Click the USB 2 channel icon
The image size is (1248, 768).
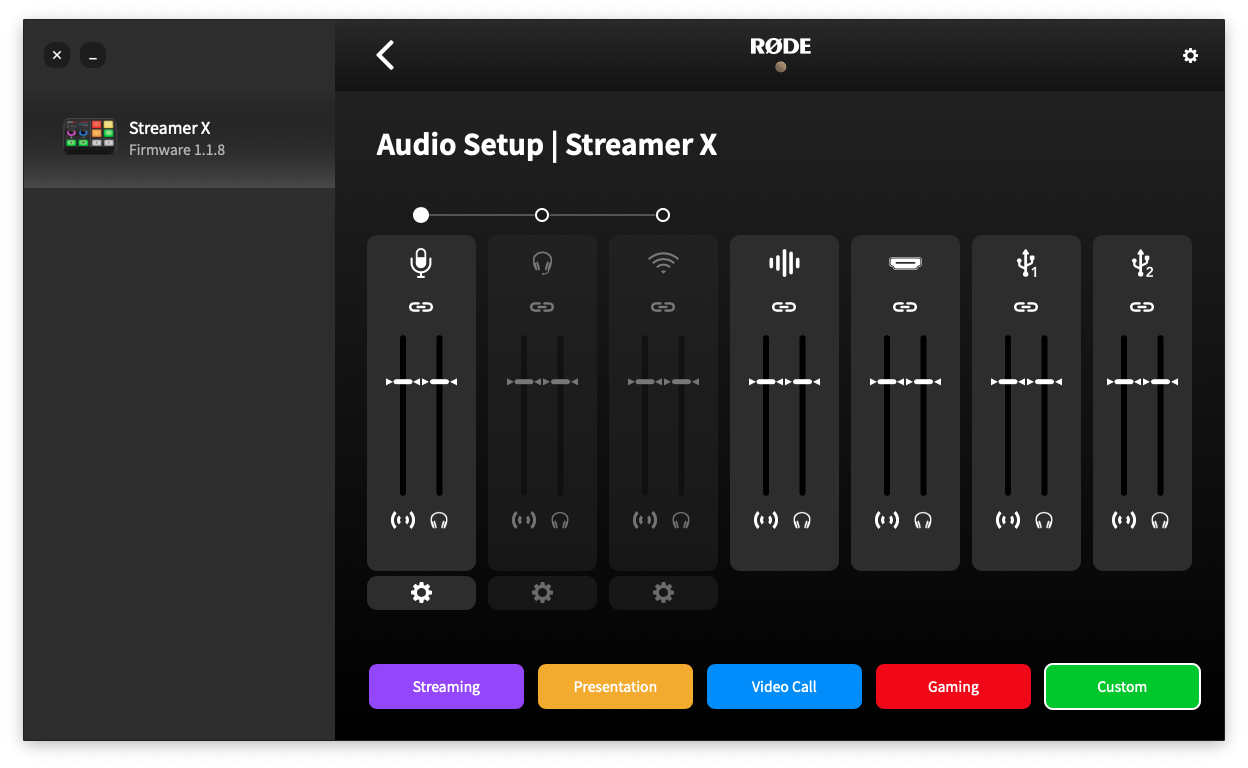click(1142, 264)
